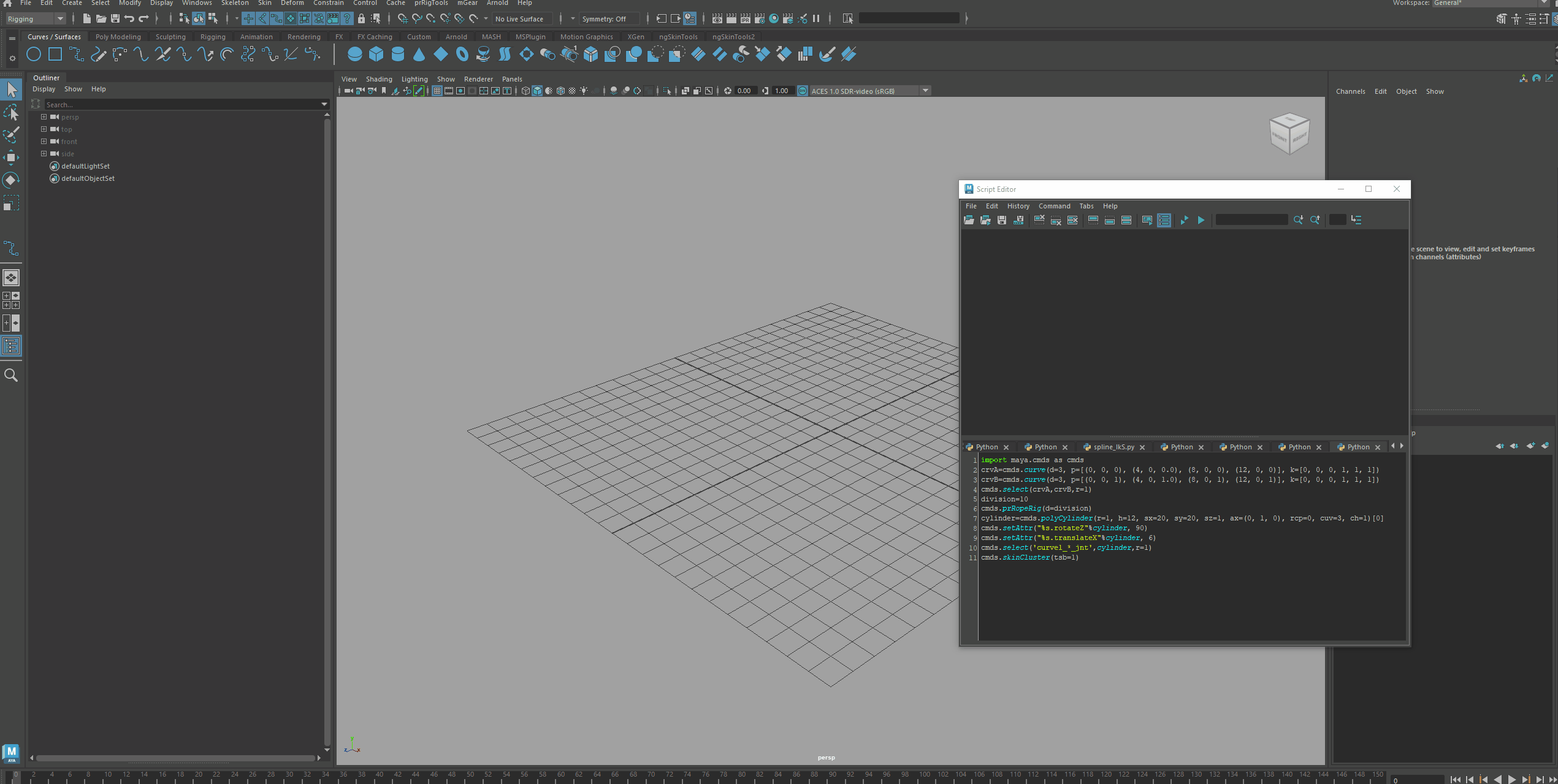
Task: Open the Skeleton menu
Action: point(235,3)
